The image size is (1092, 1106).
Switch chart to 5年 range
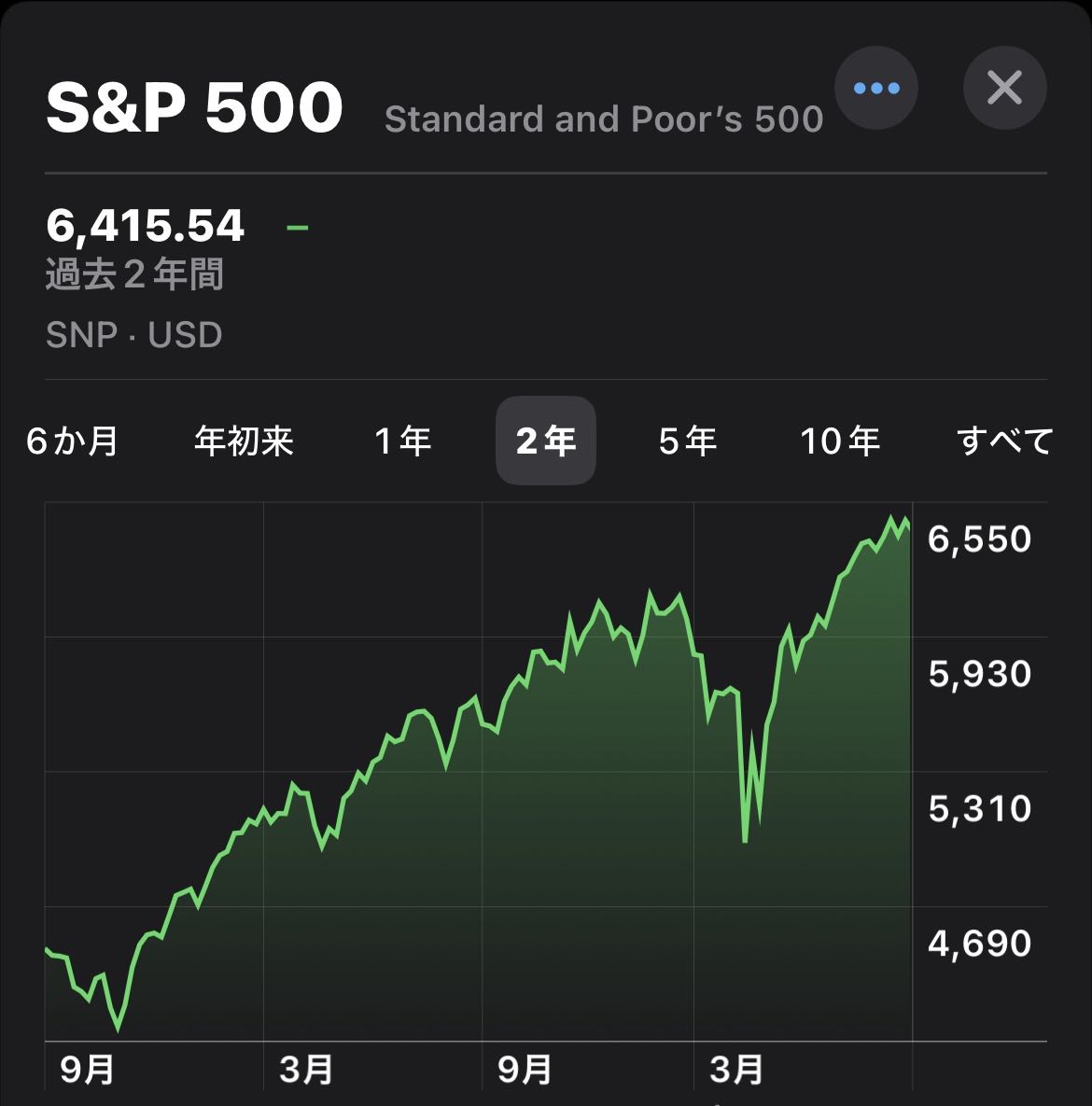[688, 441]
